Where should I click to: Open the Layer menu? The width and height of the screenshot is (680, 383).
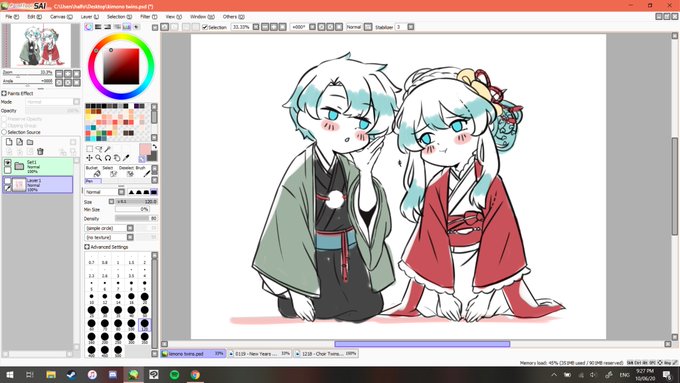pos(90,16)
